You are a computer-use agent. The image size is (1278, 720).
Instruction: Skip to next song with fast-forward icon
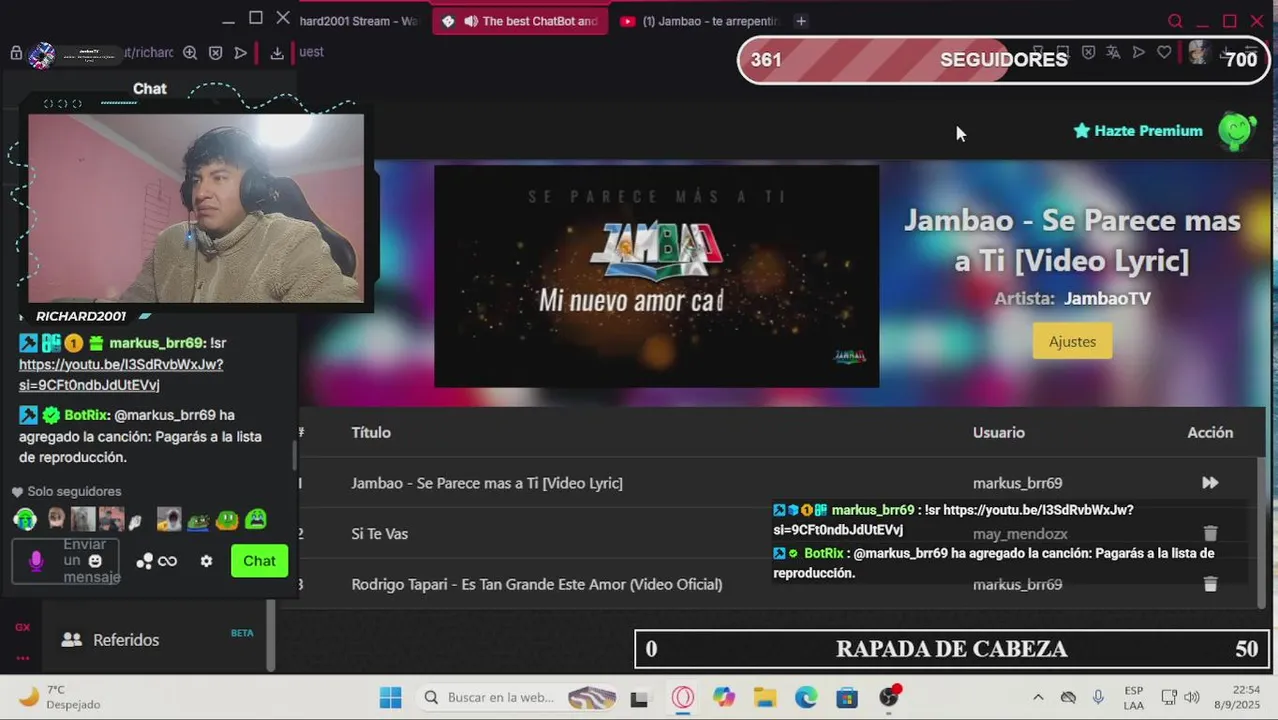(x=1210, y=483)
